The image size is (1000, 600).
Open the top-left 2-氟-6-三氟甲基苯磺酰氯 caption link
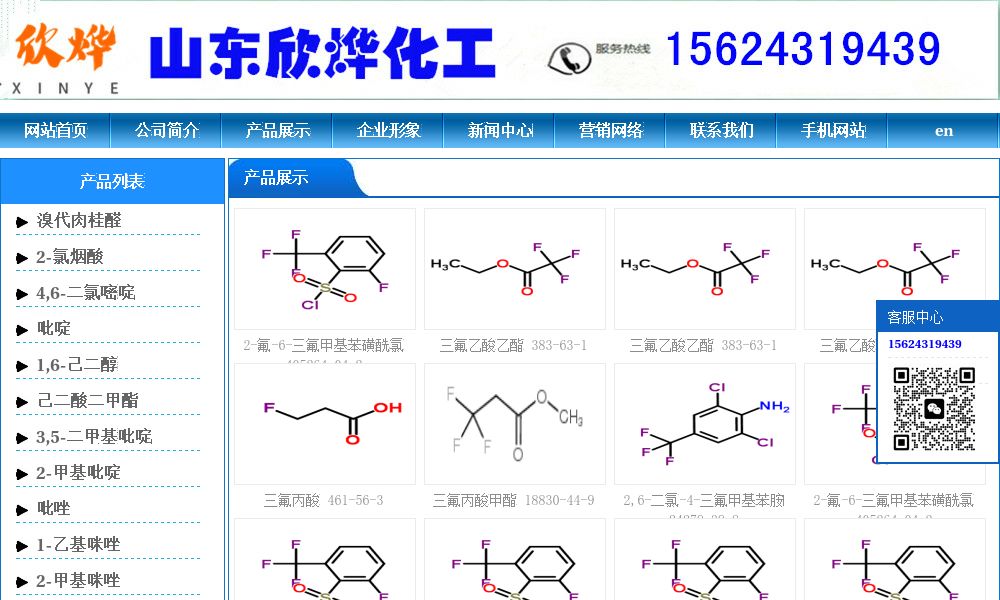(x=324, y=346)
